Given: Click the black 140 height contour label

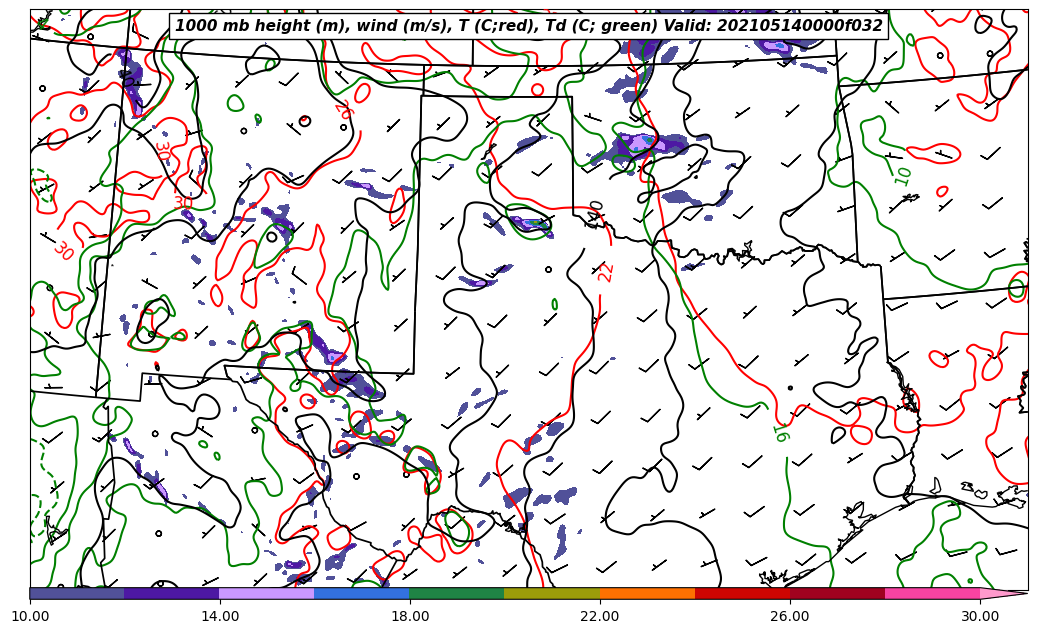Looking at the screenshot, I should pyautogui.click(x=596, y=214).
